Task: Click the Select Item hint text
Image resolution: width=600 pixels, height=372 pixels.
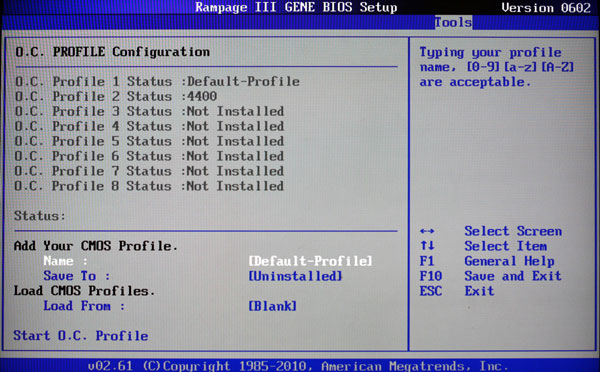Action: pos(505,246)
